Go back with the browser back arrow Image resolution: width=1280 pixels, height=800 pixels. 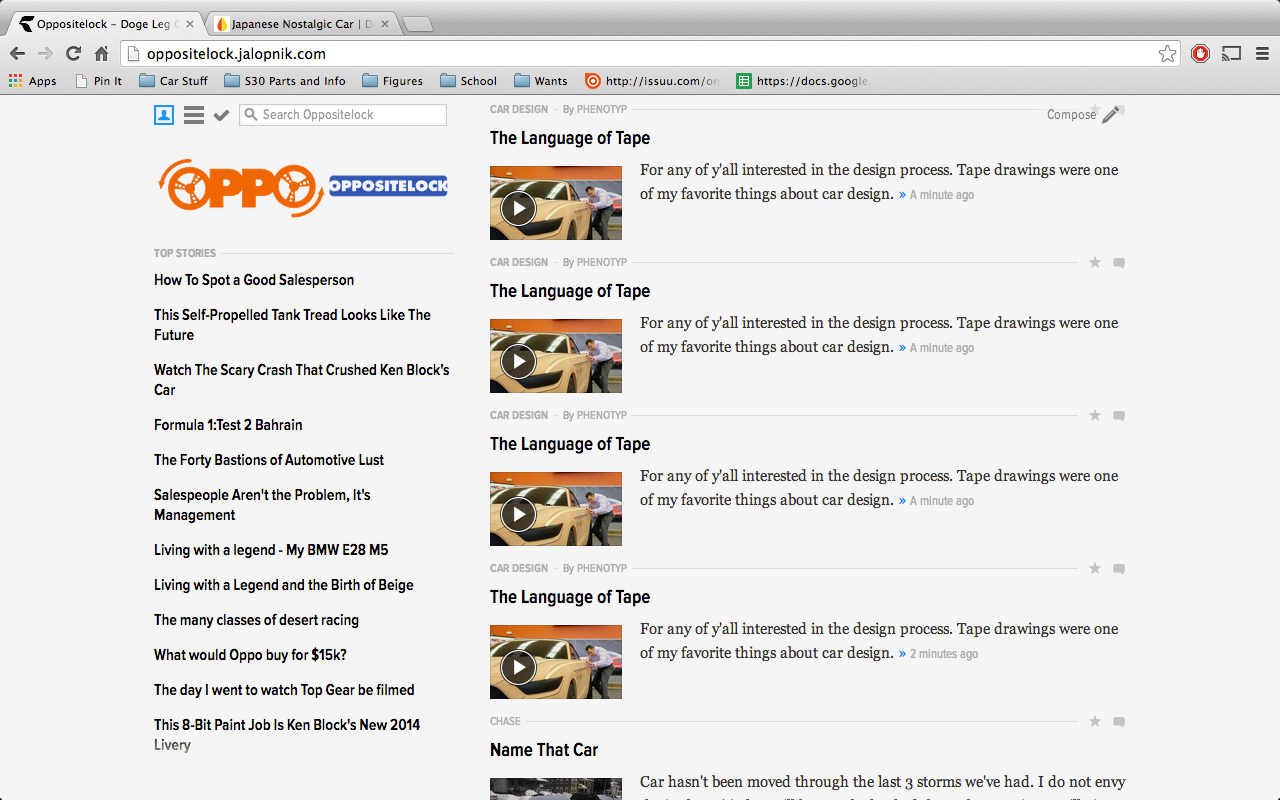point(18,54)
